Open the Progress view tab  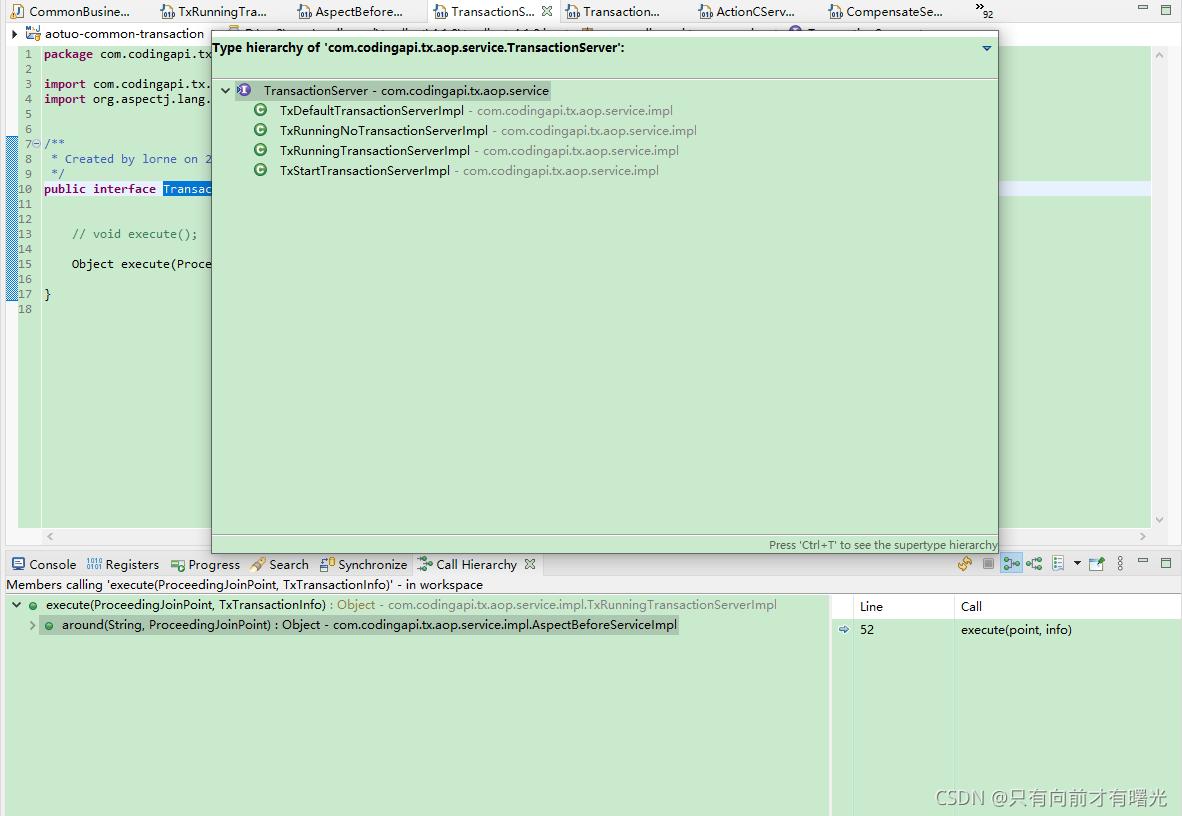click(205, 564)
